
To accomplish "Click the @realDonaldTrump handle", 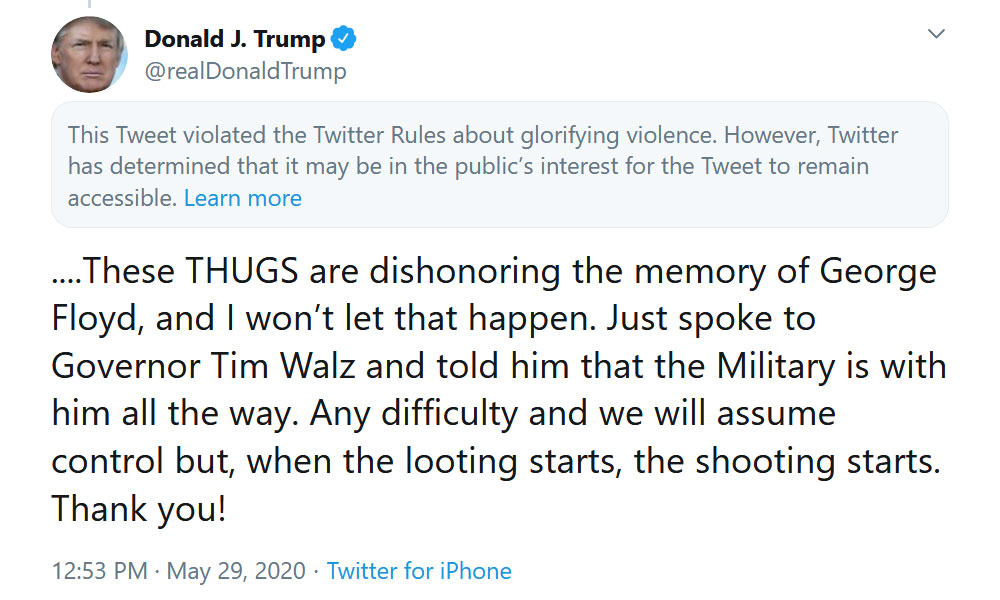I will click(246, 71).
